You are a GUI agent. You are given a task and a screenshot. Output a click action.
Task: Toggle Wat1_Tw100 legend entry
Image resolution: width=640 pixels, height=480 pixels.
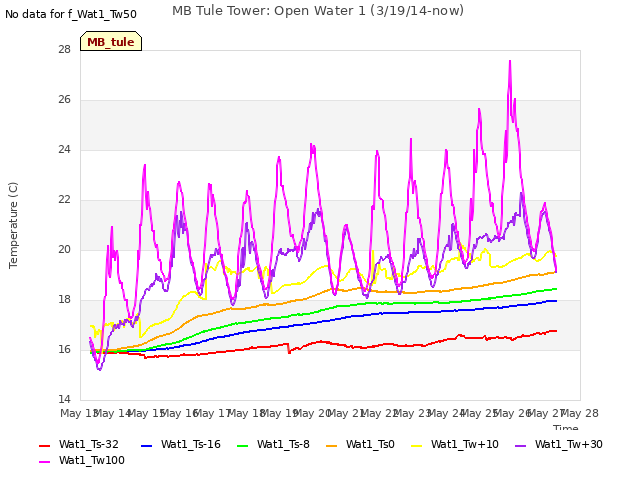(x=82, y=460)
